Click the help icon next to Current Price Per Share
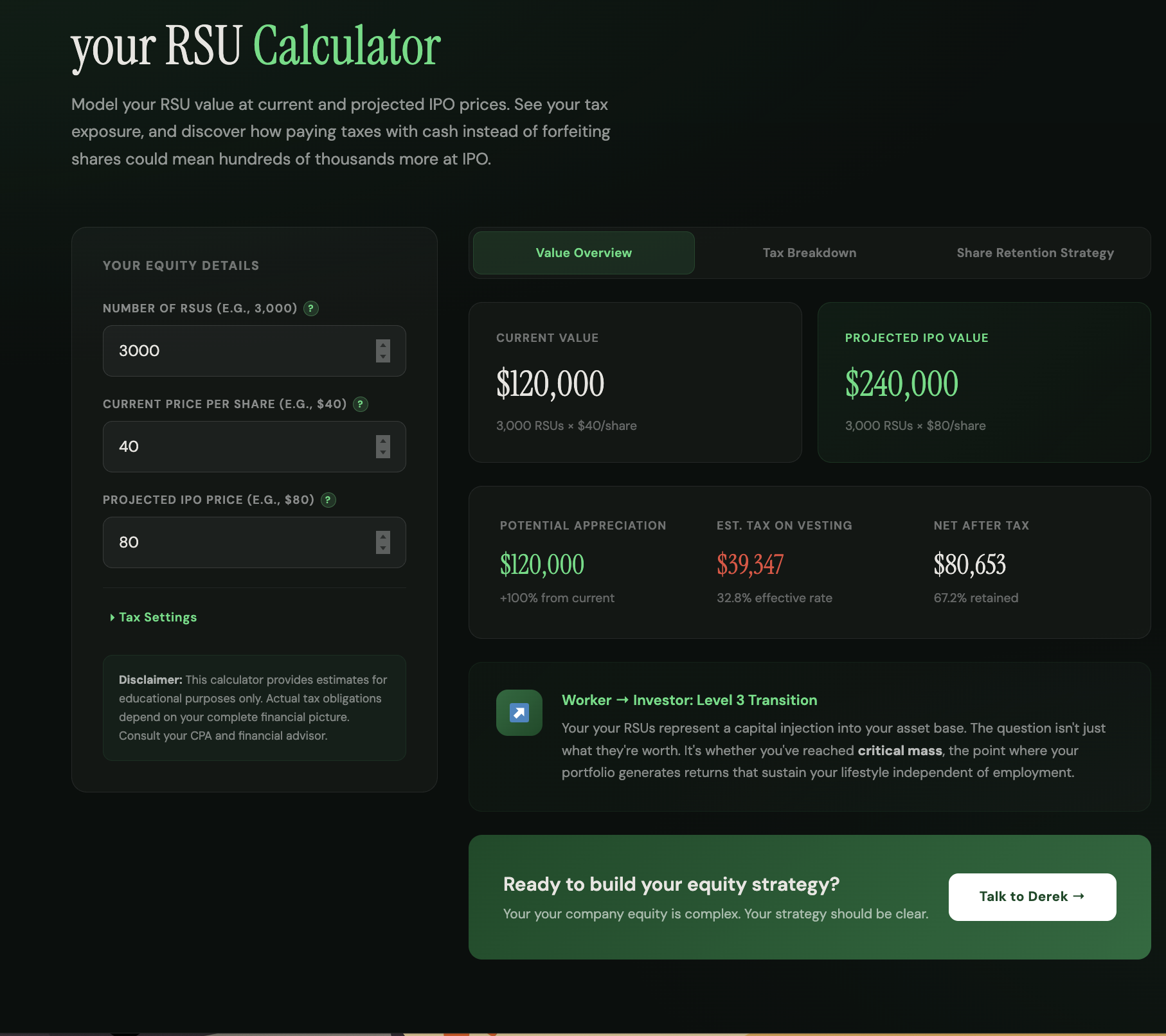1166x1036 pixels. click(361, 404)
